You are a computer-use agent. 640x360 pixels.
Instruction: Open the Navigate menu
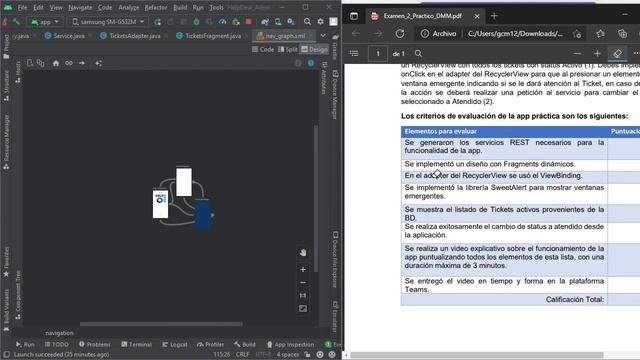tap(80, 7)
